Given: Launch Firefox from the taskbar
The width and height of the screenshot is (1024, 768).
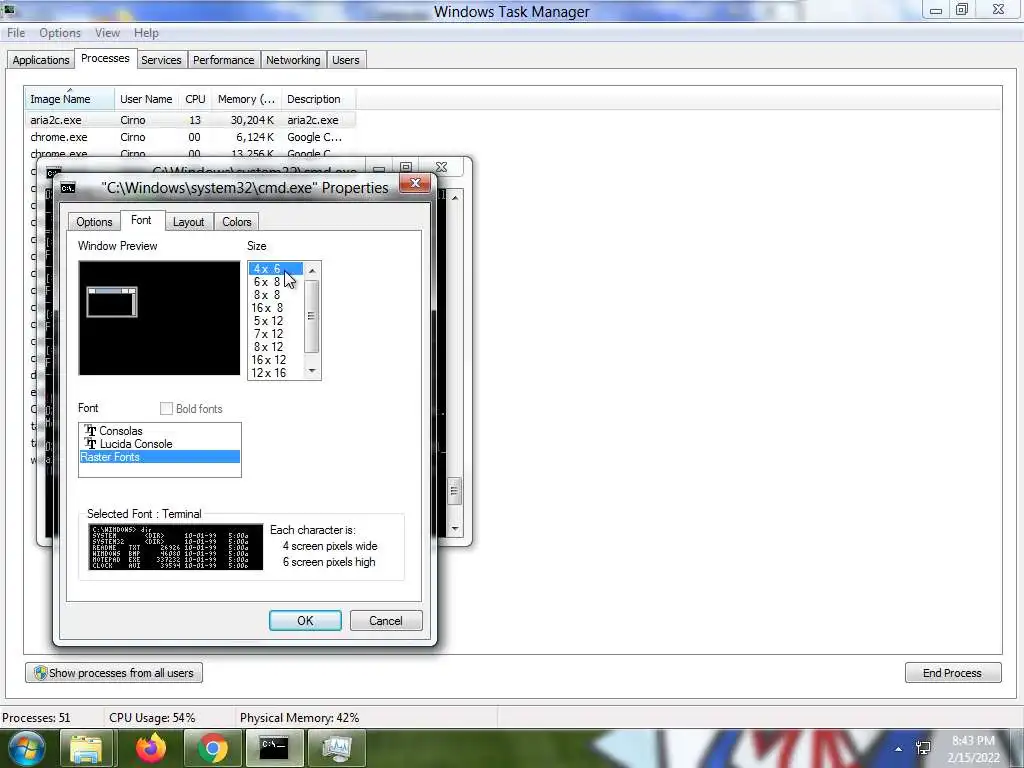Looking at the screenshot, I should [x=151, y=748].
